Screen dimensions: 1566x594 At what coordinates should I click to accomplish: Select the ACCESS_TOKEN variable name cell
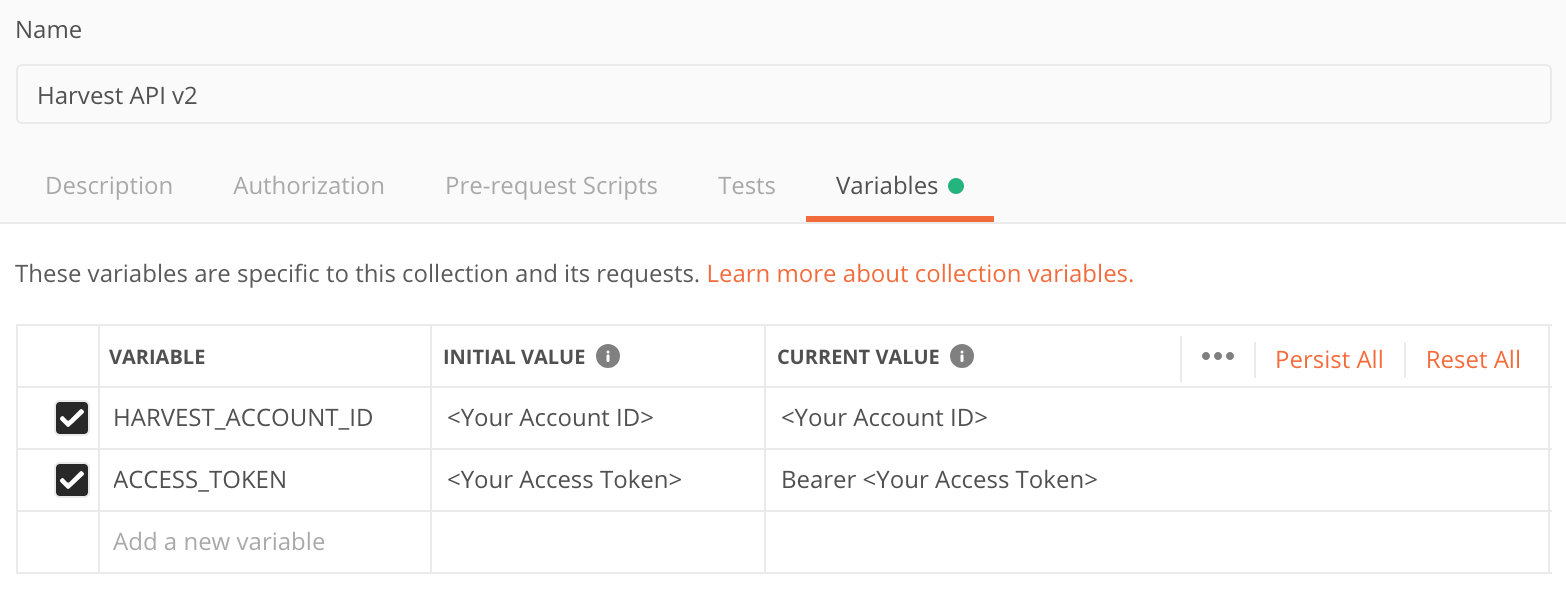265,480
